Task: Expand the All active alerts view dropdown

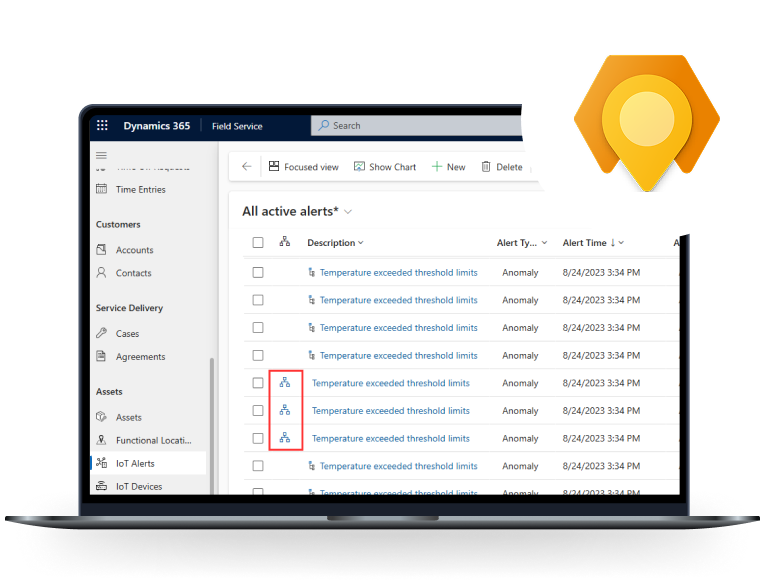Action: (x=348, y=212)
